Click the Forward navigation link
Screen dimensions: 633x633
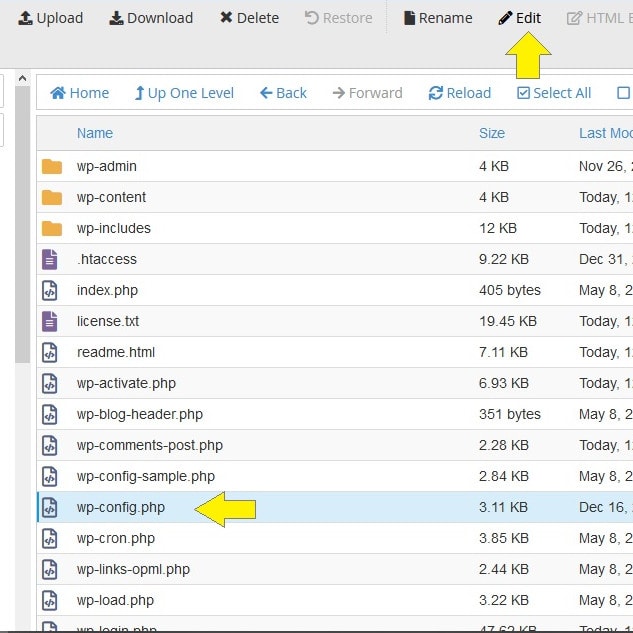pyautogui.click(x=367, y=93)
